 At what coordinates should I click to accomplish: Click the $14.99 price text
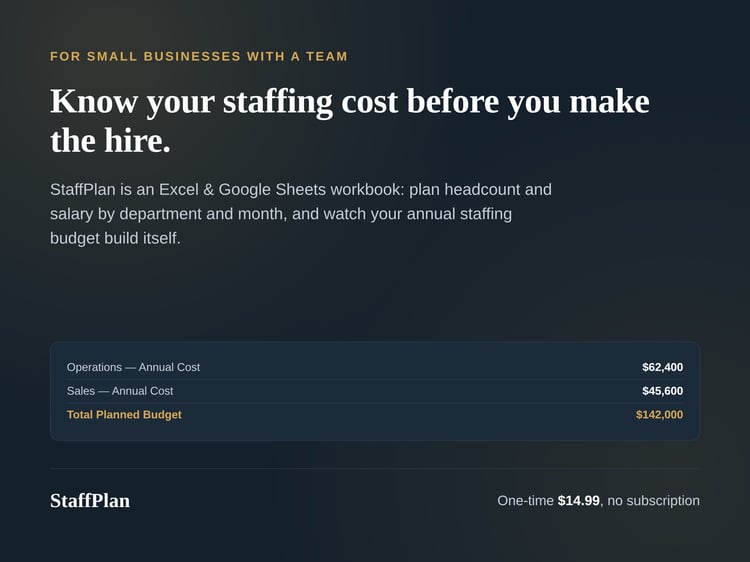coord(578,501)
